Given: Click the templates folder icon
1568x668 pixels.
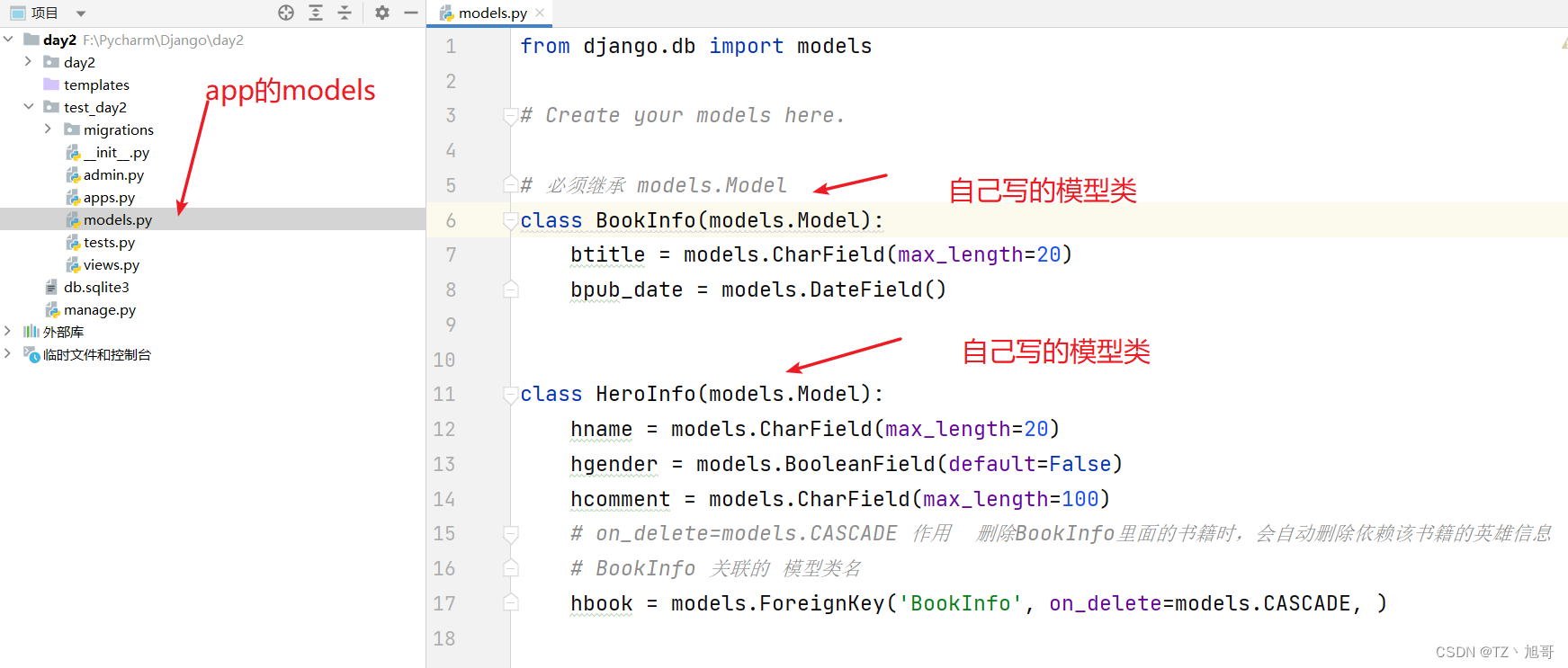Looking at the screenshot, I should (51, 85).
